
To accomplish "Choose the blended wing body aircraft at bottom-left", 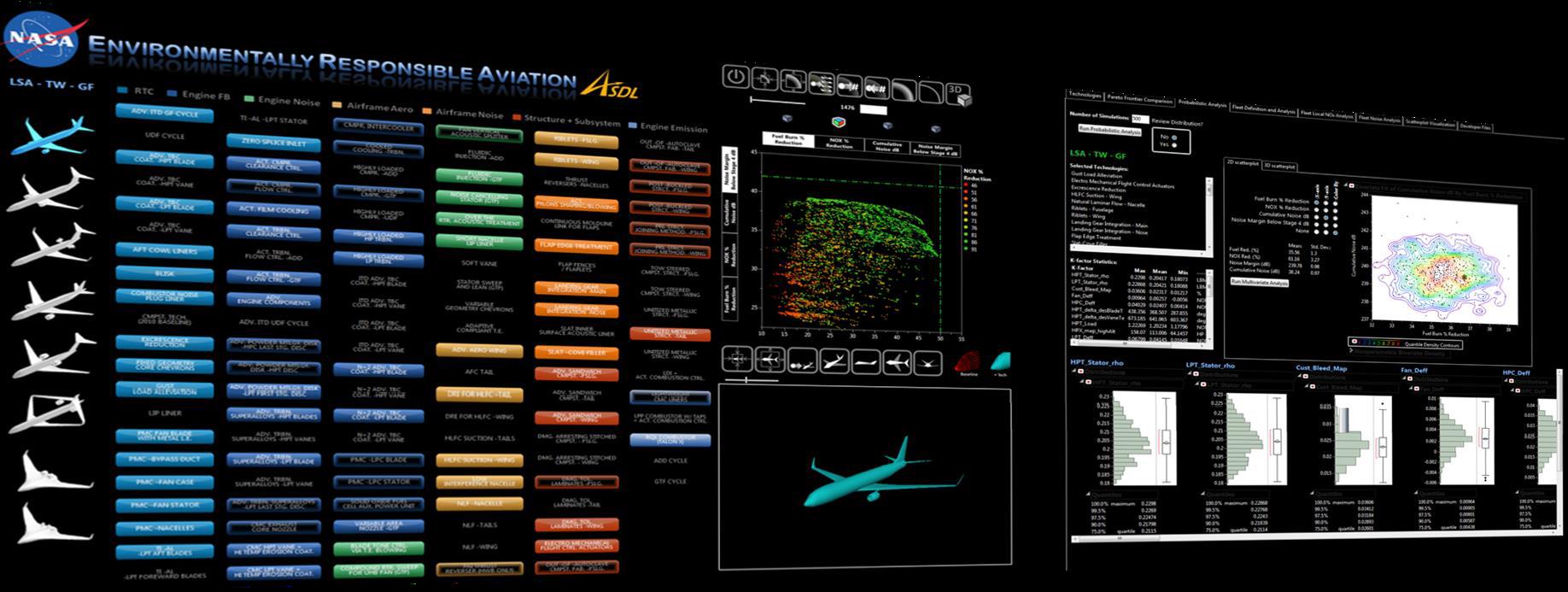I will [50, 522].
